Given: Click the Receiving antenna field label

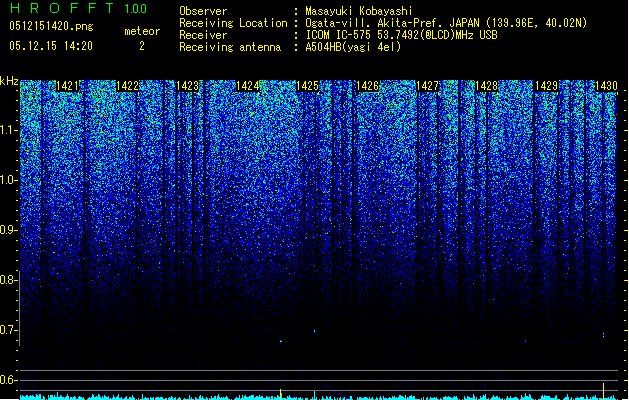Looking at the screenshot, I should coord(230,47).
